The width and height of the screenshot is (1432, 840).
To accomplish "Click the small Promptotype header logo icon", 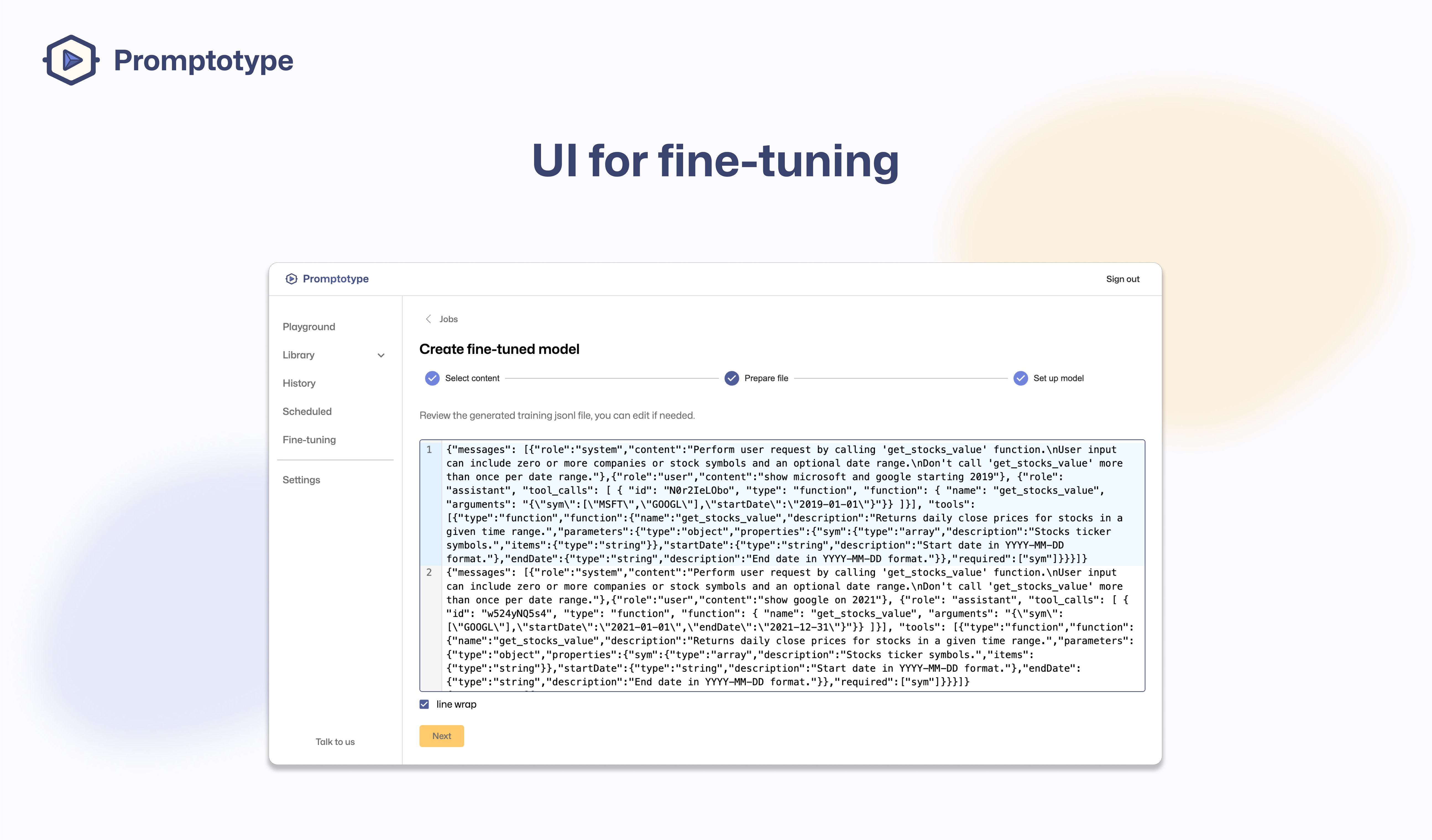I will (x=291, y=279).
